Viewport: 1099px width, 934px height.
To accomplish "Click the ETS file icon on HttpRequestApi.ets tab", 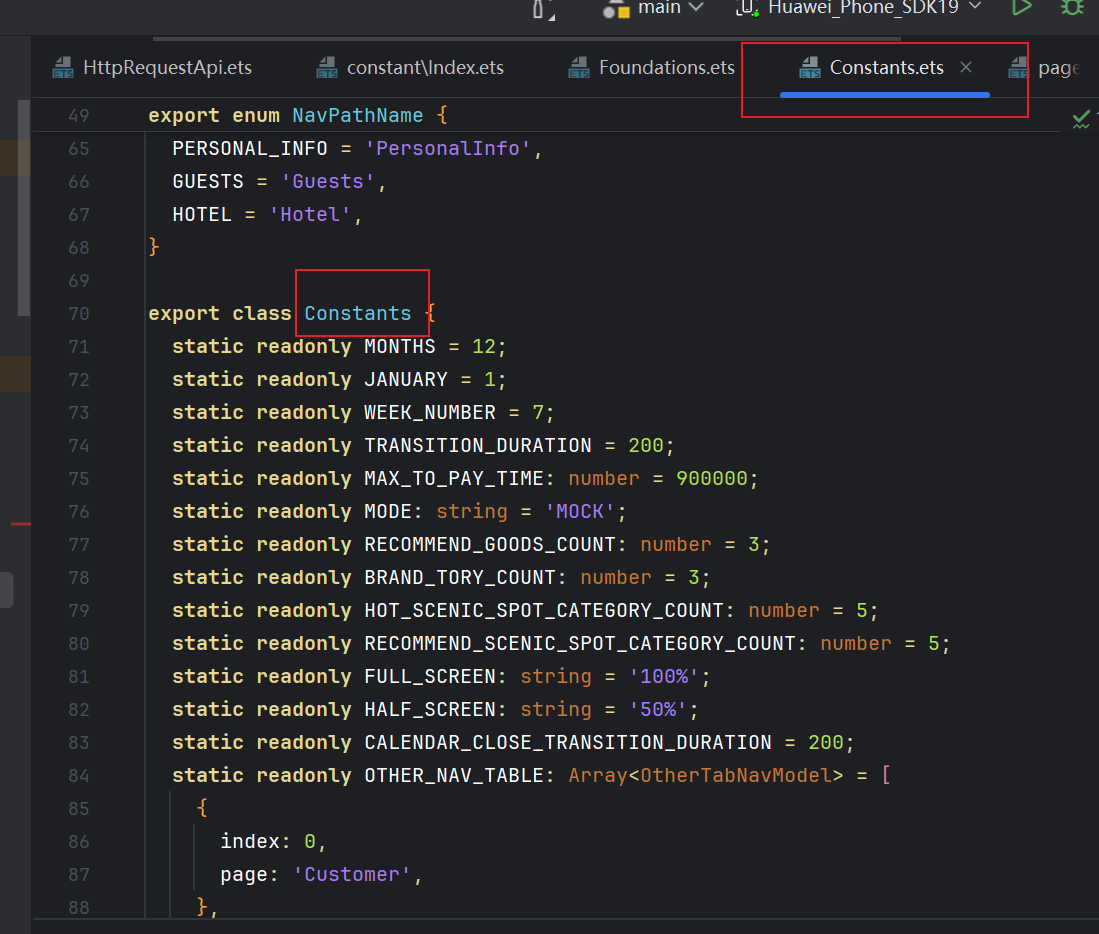I will pyautogui.click(x=64, y=68).
